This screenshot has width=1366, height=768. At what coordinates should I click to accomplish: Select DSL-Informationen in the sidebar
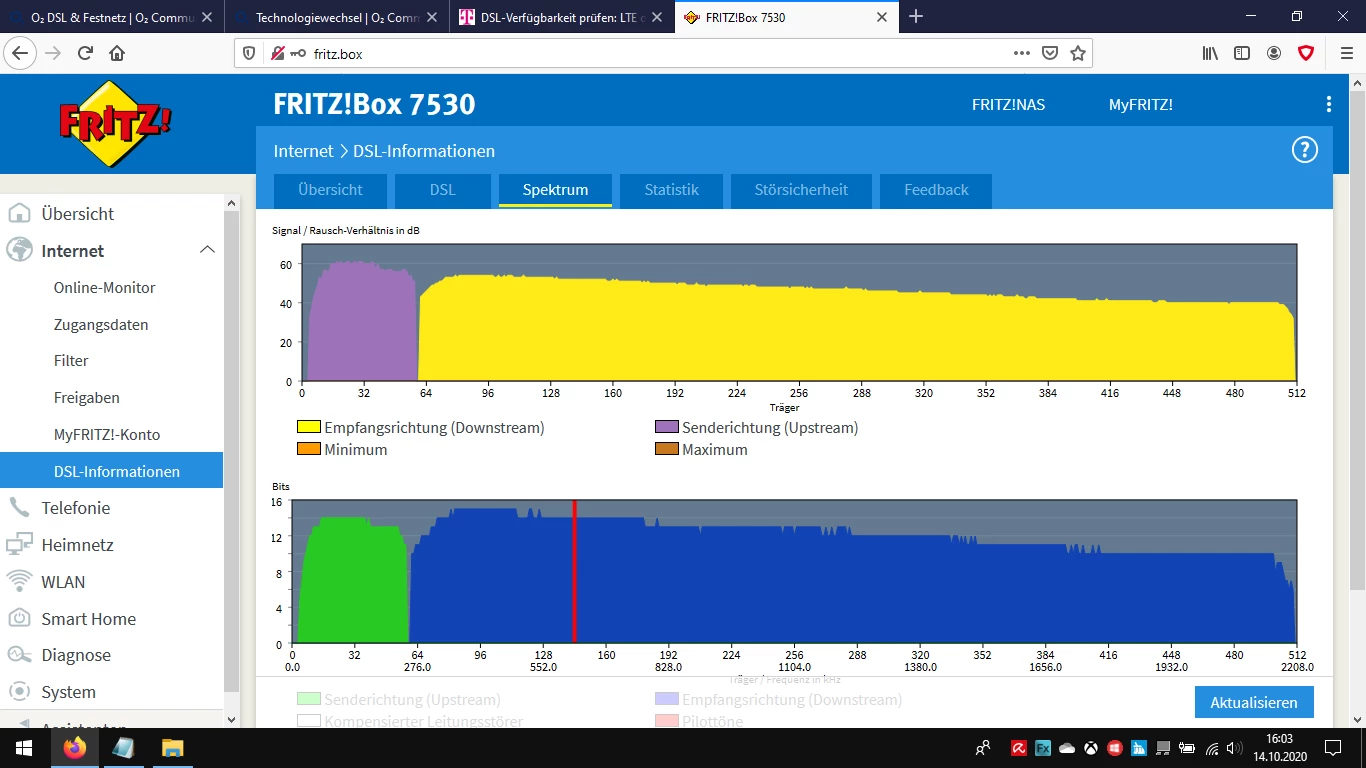pyautogui.click(x=111, y=471)
